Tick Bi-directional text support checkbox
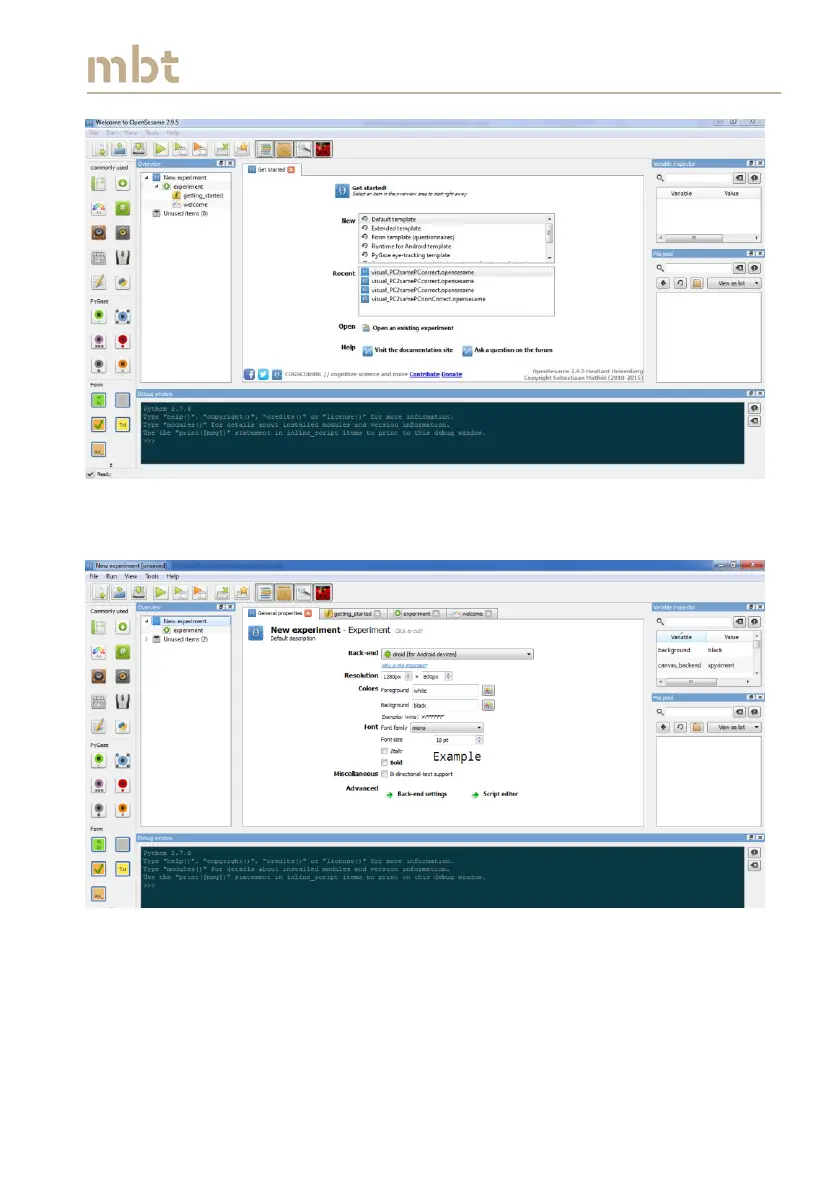839x1191 pixels. coord(384,774)
